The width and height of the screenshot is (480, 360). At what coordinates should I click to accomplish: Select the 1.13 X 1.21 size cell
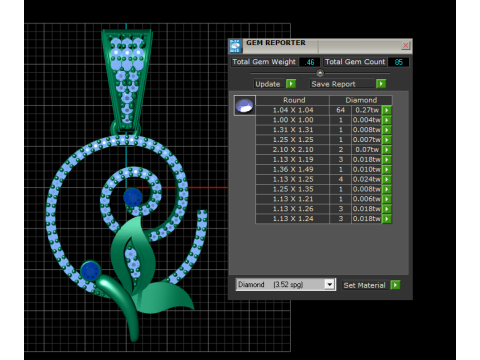[x=293, y=199]
